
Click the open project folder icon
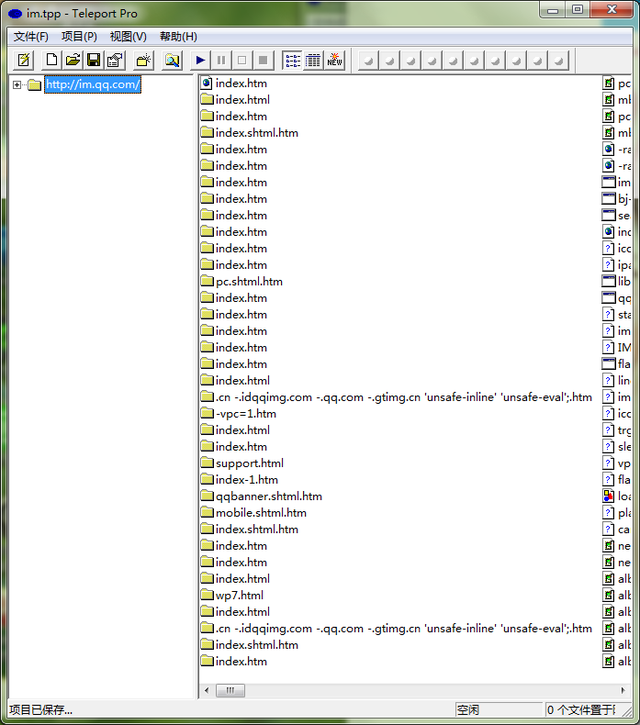pos(73,60)
